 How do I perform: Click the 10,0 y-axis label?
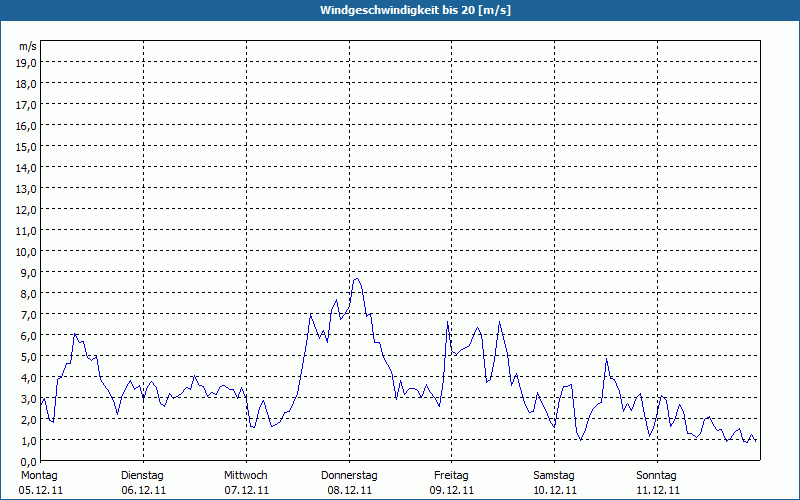26,252
